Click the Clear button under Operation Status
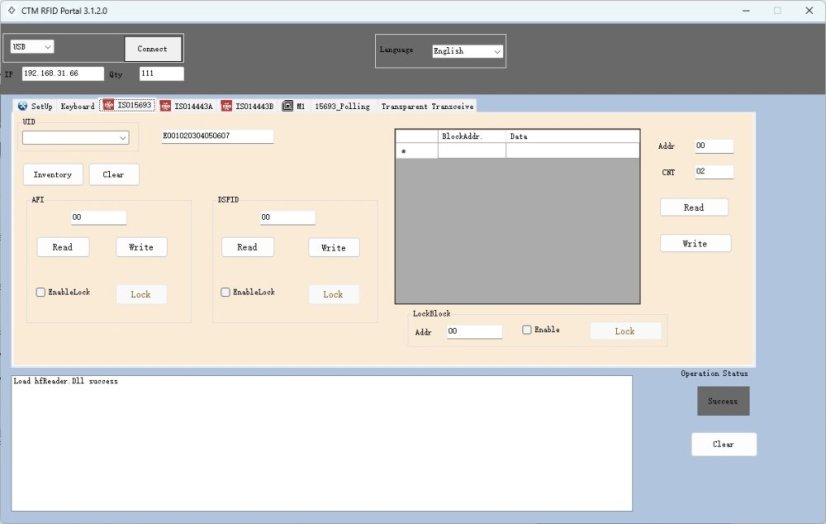Viewport: 826px width, 524px height. pos(723,445)
